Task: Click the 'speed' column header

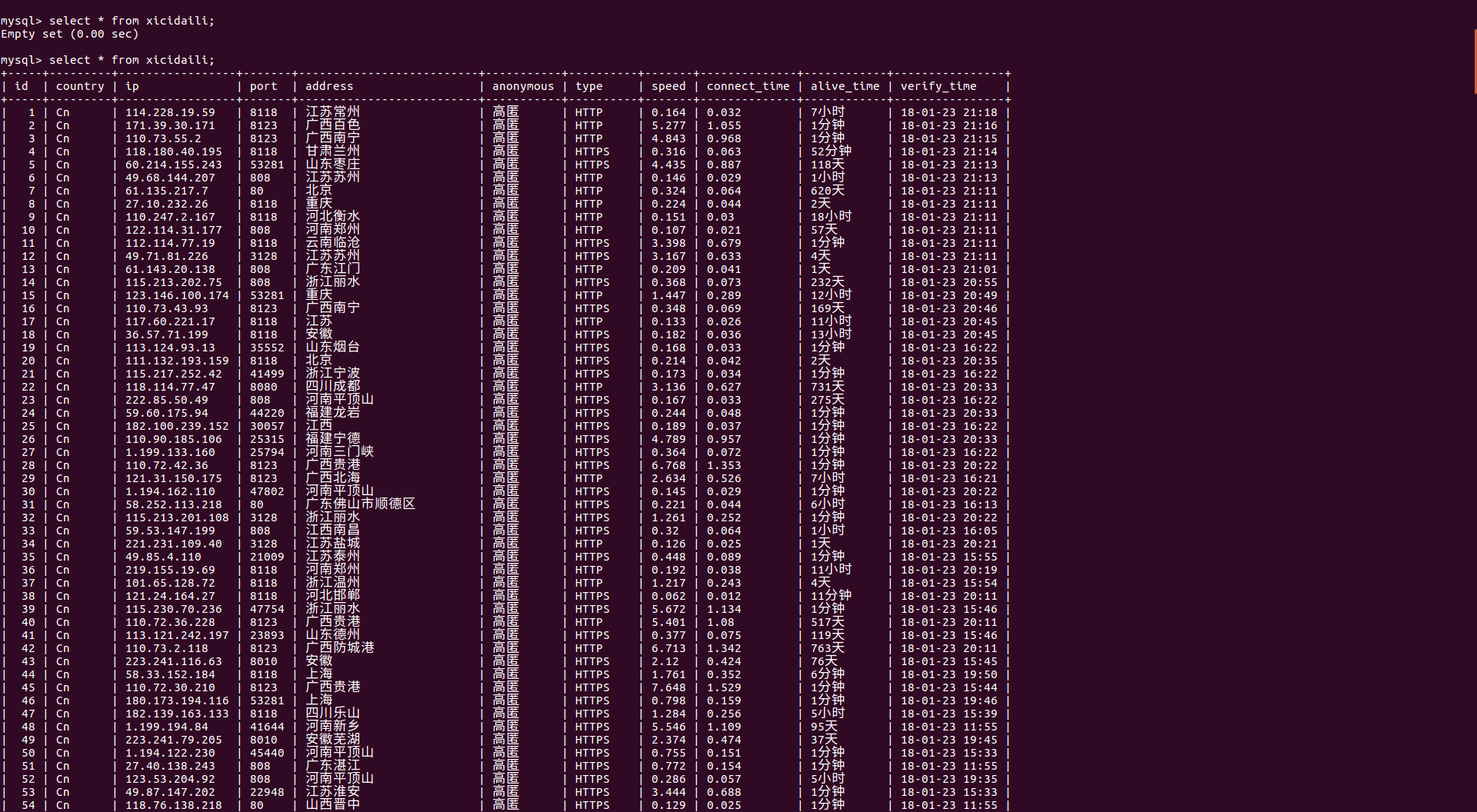Action: tap(668, 86)
